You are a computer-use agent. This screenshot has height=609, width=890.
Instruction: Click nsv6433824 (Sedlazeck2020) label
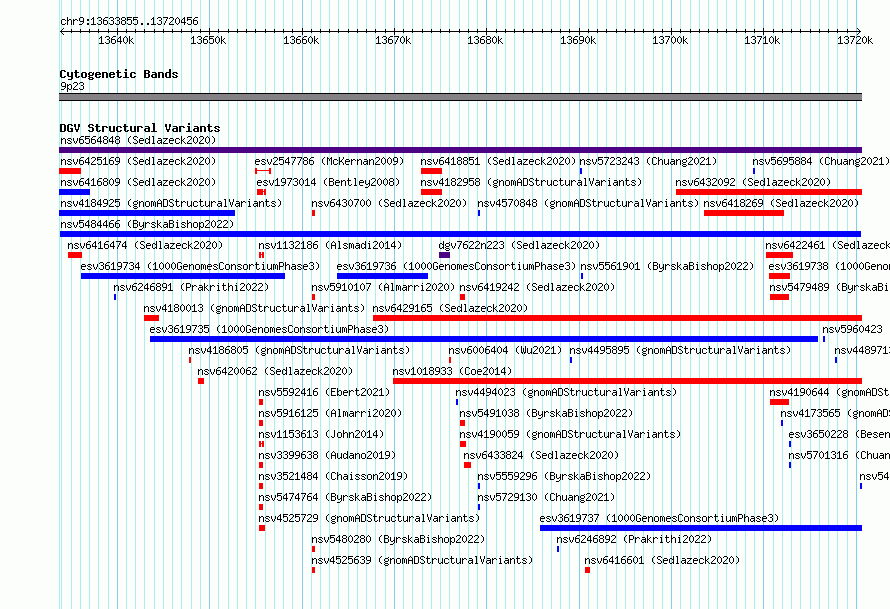[x=541, y=455]
